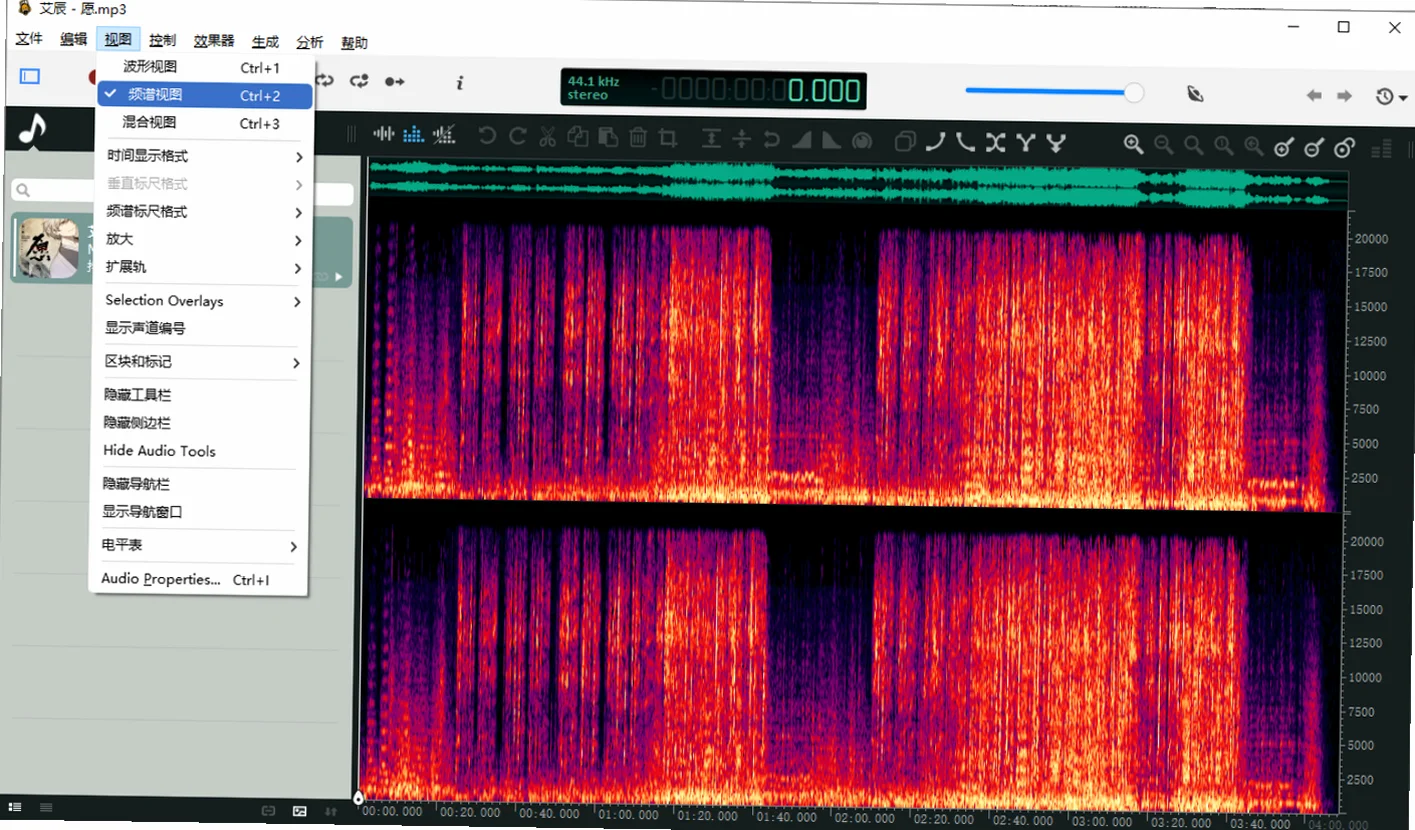Select the spectrum view toolbar icon
Screen dimensions: 1415x830
click(413, 133)
